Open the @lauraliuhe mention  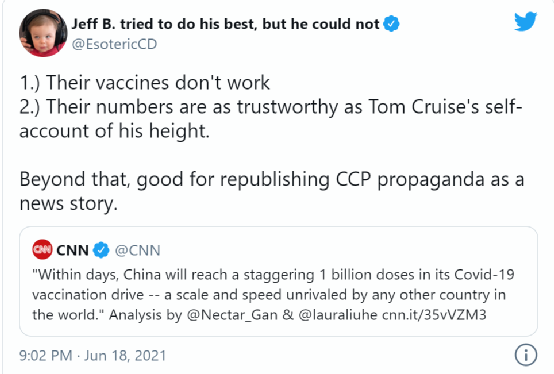(338, 315)
